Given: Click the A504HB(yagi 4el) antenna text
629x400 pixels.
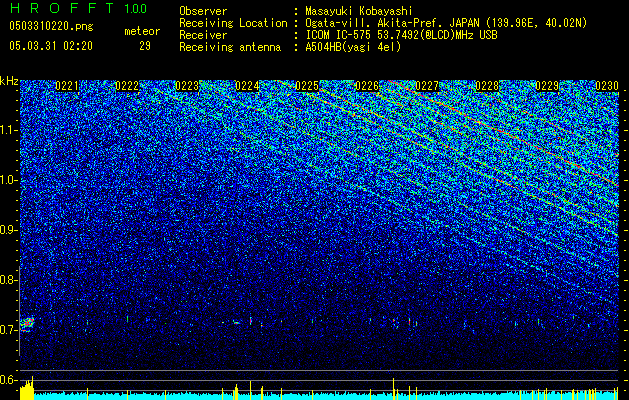Looking at the screenshot, I should [x=353, y=47].
